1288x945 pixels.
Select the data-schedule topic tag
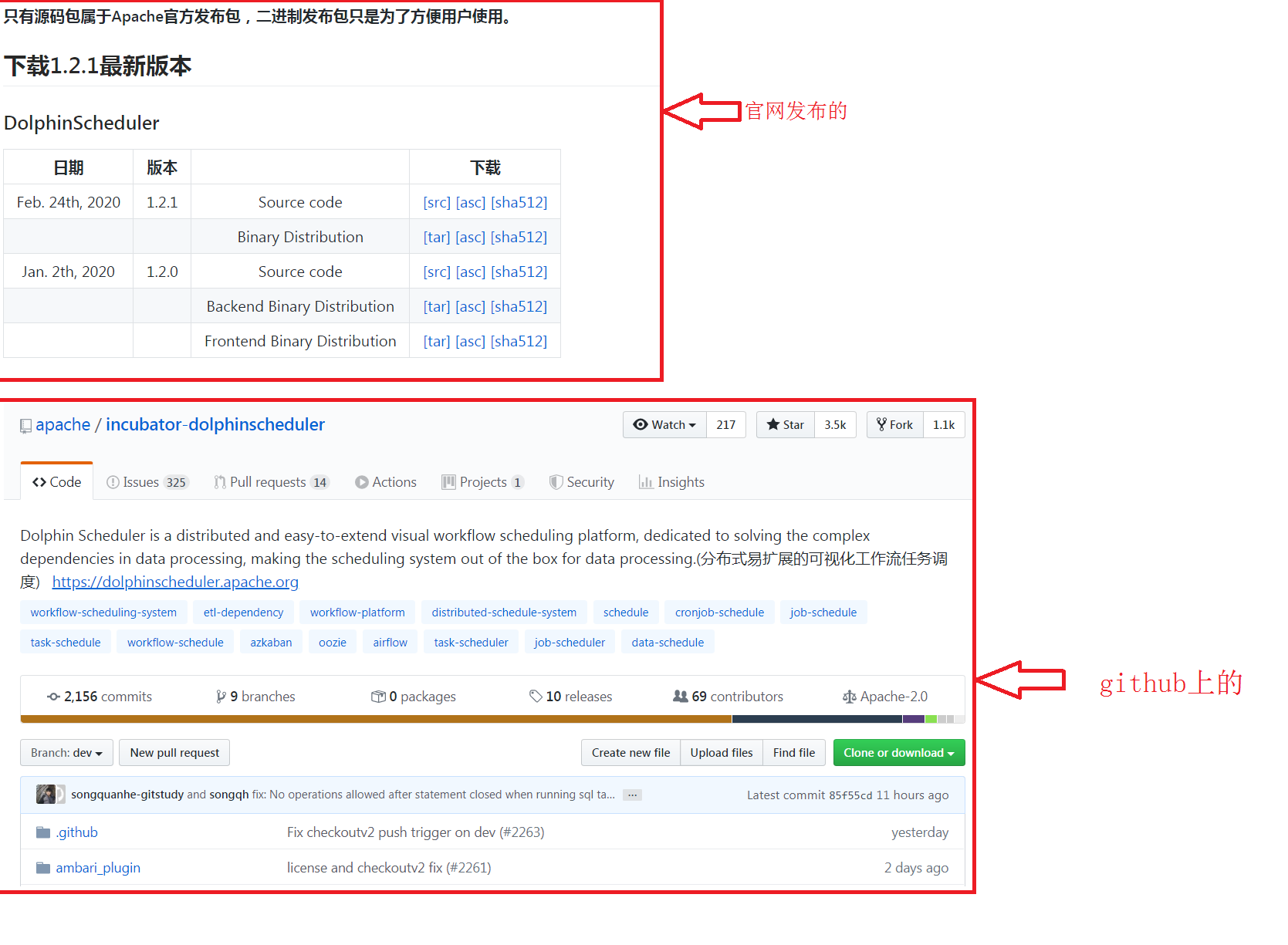click(x=668, y=643)
